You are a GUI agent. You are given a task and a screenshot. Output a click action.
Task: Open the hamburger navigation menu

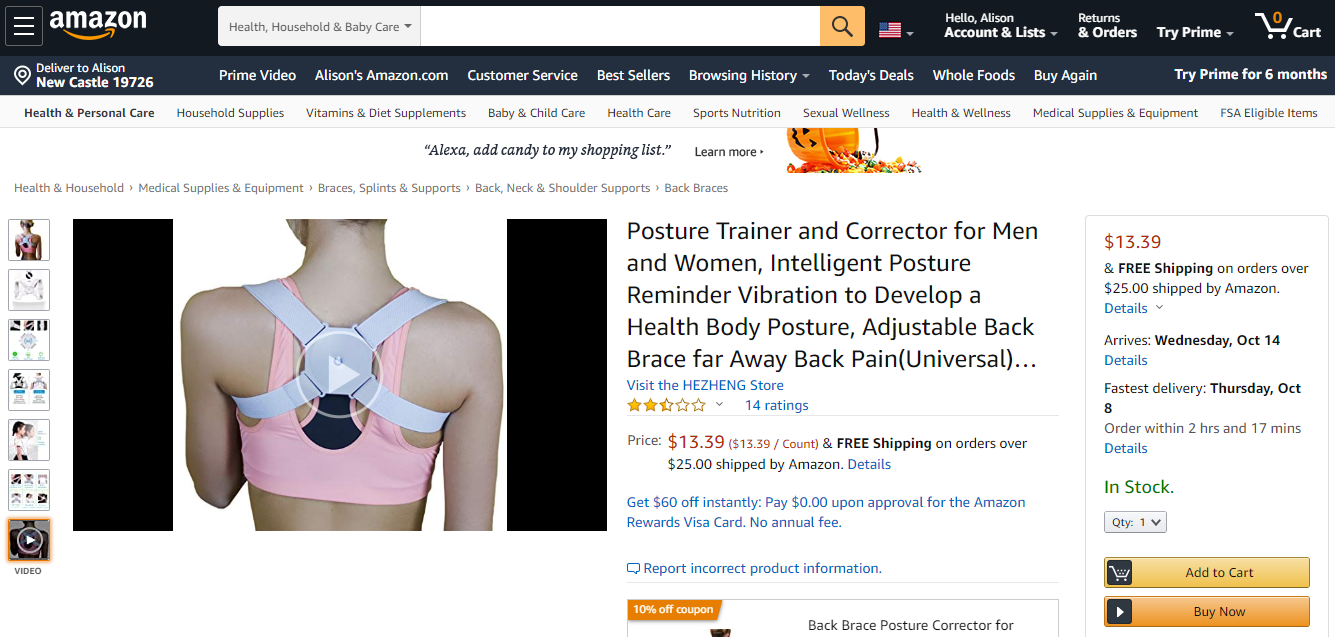pyautogui.click(x=24, y=26)
